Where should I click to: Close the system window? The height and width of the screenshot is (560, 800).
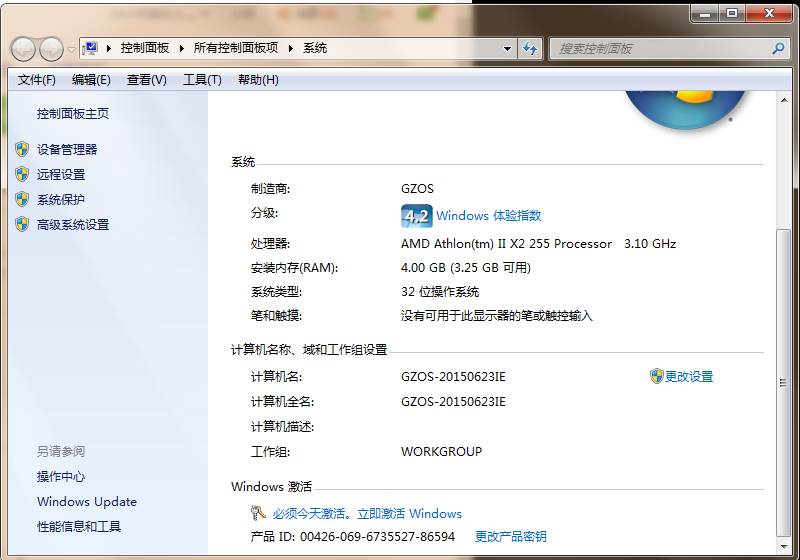click(769, 13)
